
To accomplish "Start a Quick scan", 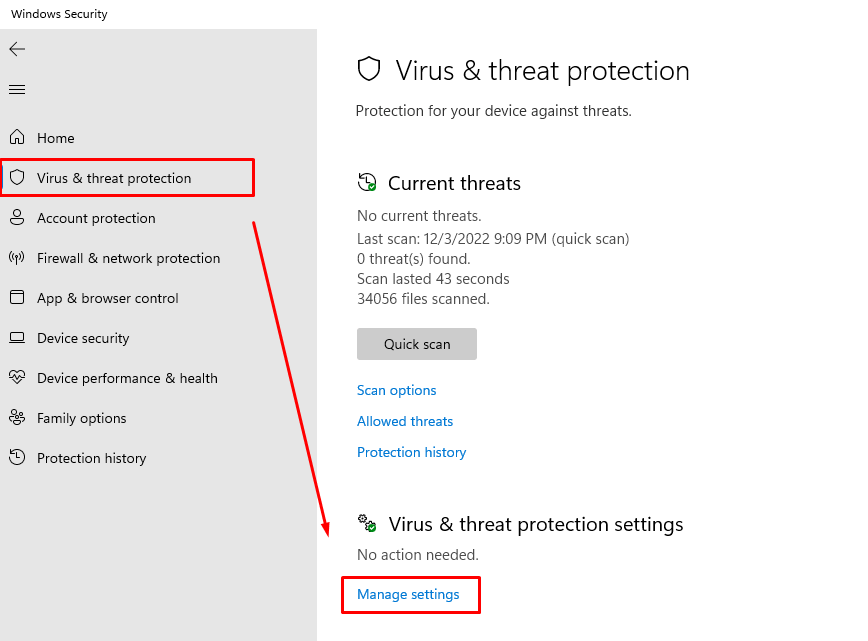I will 417,344.
